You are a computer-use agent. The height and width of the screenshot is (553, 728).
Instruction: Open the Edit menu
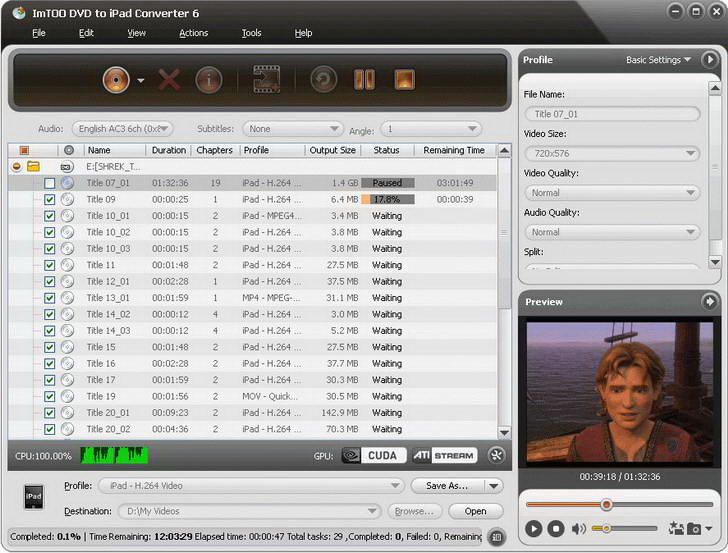pos(86,33)
